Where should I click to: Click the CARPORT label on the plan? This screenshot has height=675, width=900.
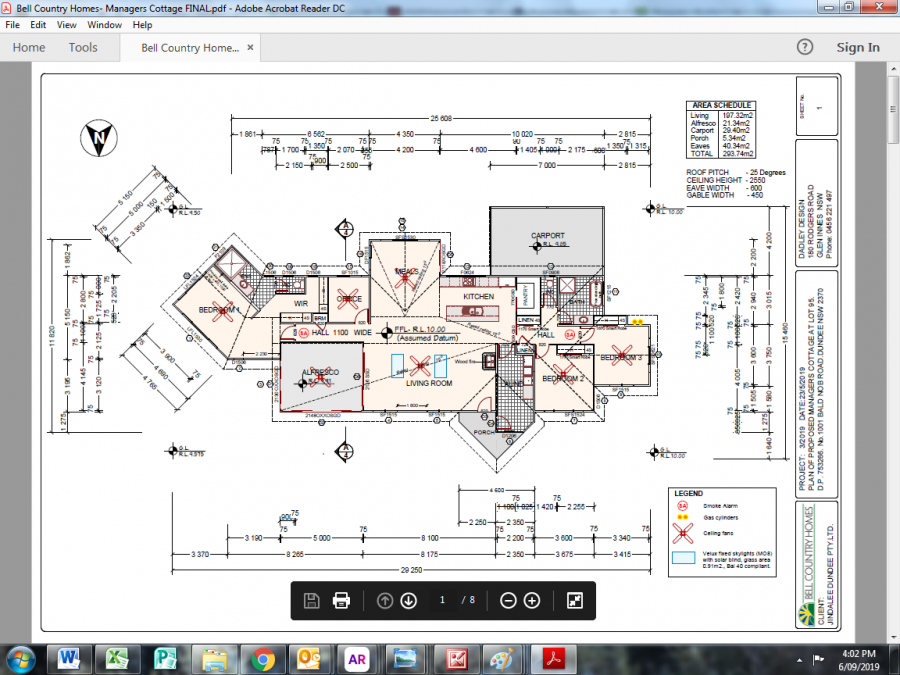548,235
